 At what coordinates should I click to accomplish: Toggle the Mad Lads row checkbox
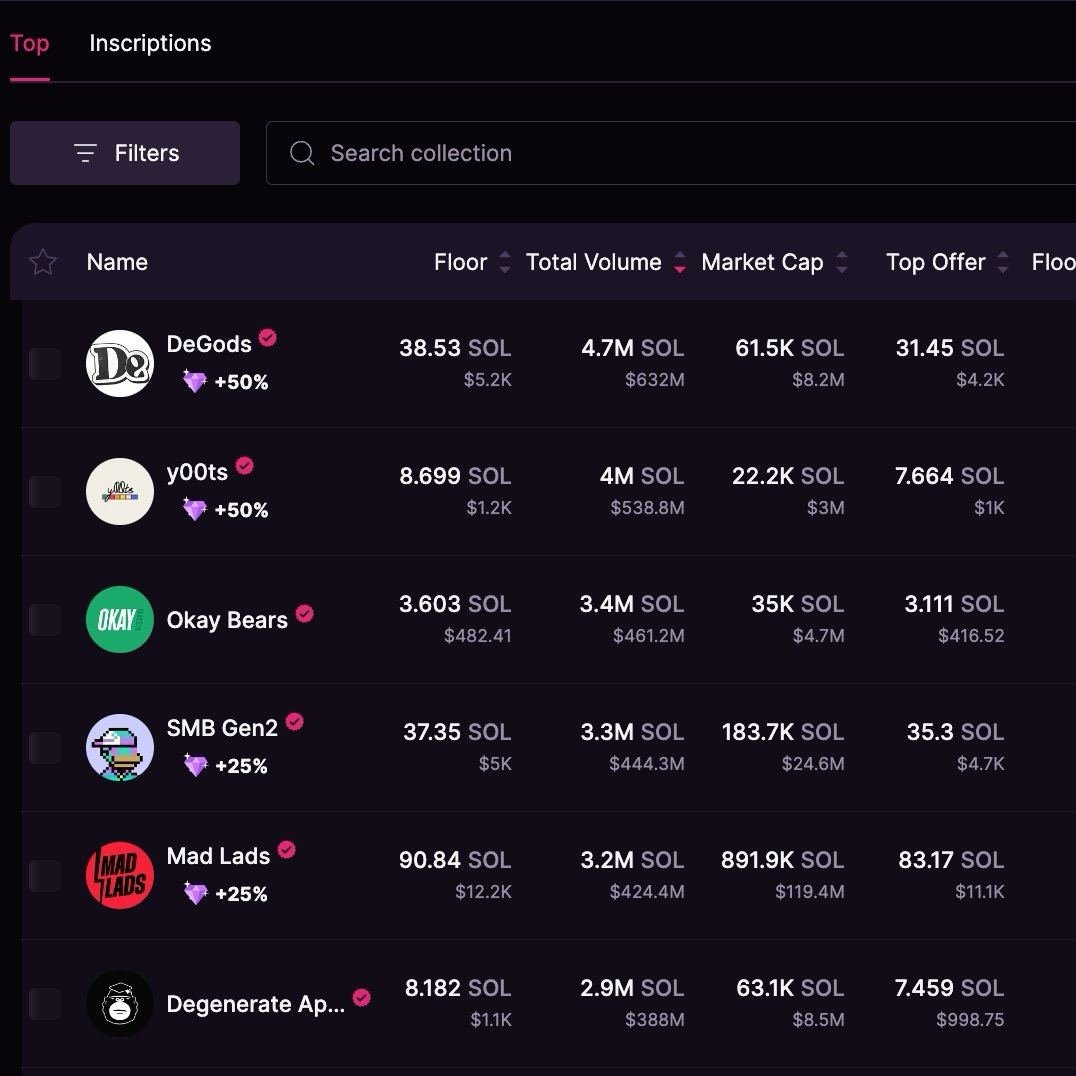(x=45, y=876)
